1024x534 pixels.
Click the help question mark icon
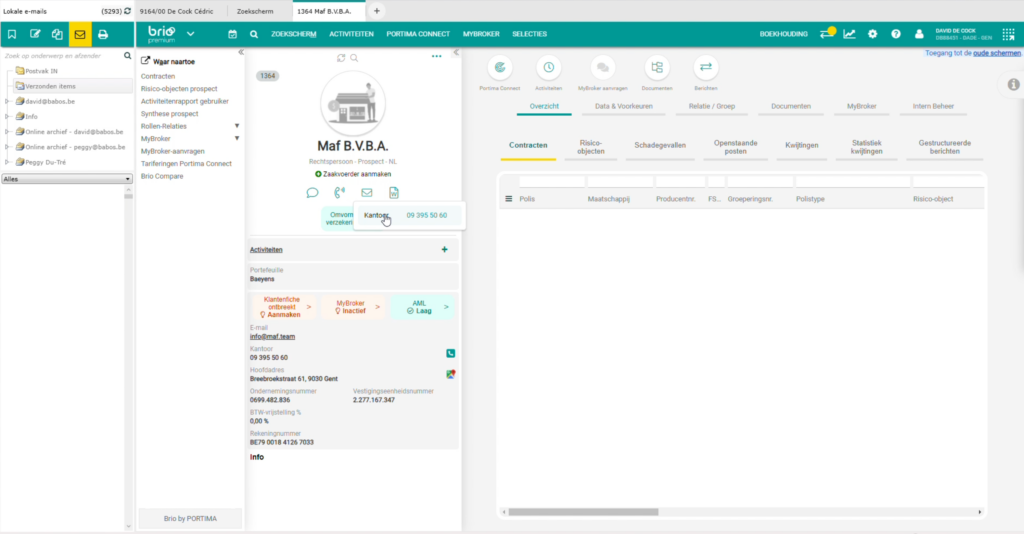tap(896, 34)
